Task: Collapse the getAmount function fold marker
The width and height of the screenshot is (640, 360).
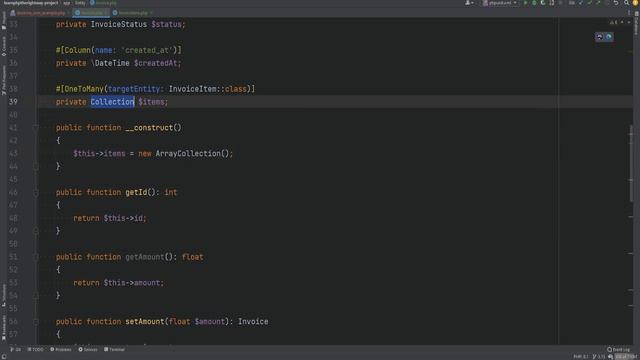Action: tap(36, 257)
